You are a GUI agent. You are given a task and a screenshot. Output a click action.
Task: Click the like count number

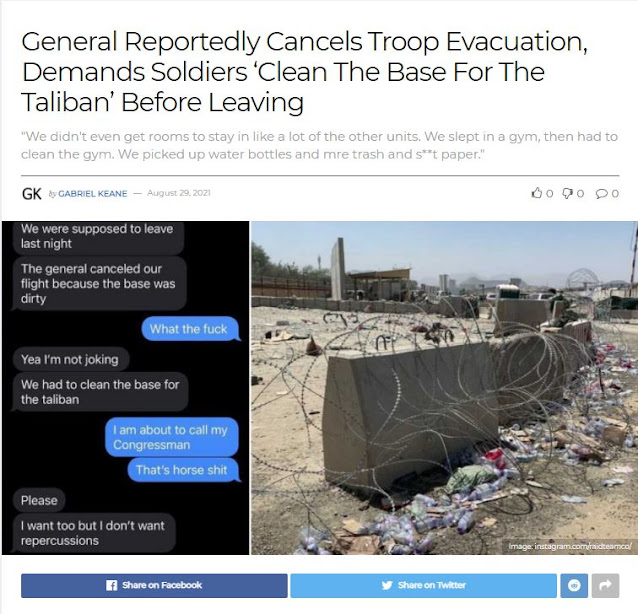pyautogui.click(x=549, y=194)
